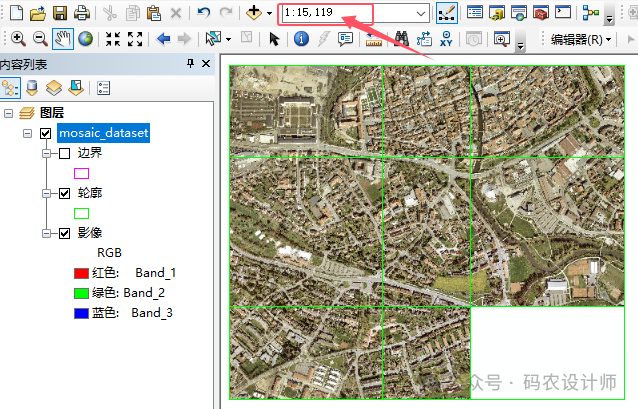Image resolution: width=638 pixels, height=409 pixels.
Task: Toggle the 影像 layer checkbox
Action: click(64, 233)
